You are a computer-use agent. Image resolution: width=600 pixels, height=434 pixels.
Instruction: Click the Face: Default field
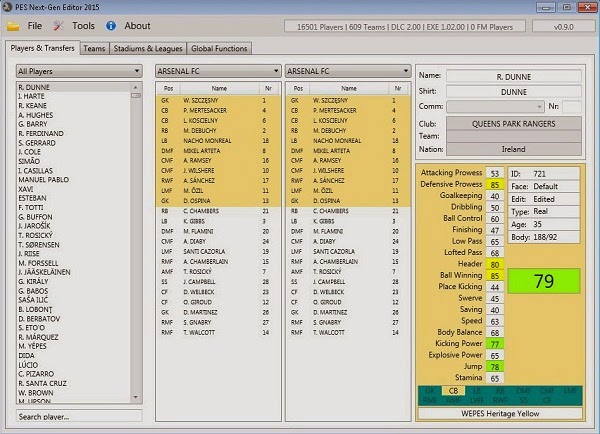coord(544,186)
